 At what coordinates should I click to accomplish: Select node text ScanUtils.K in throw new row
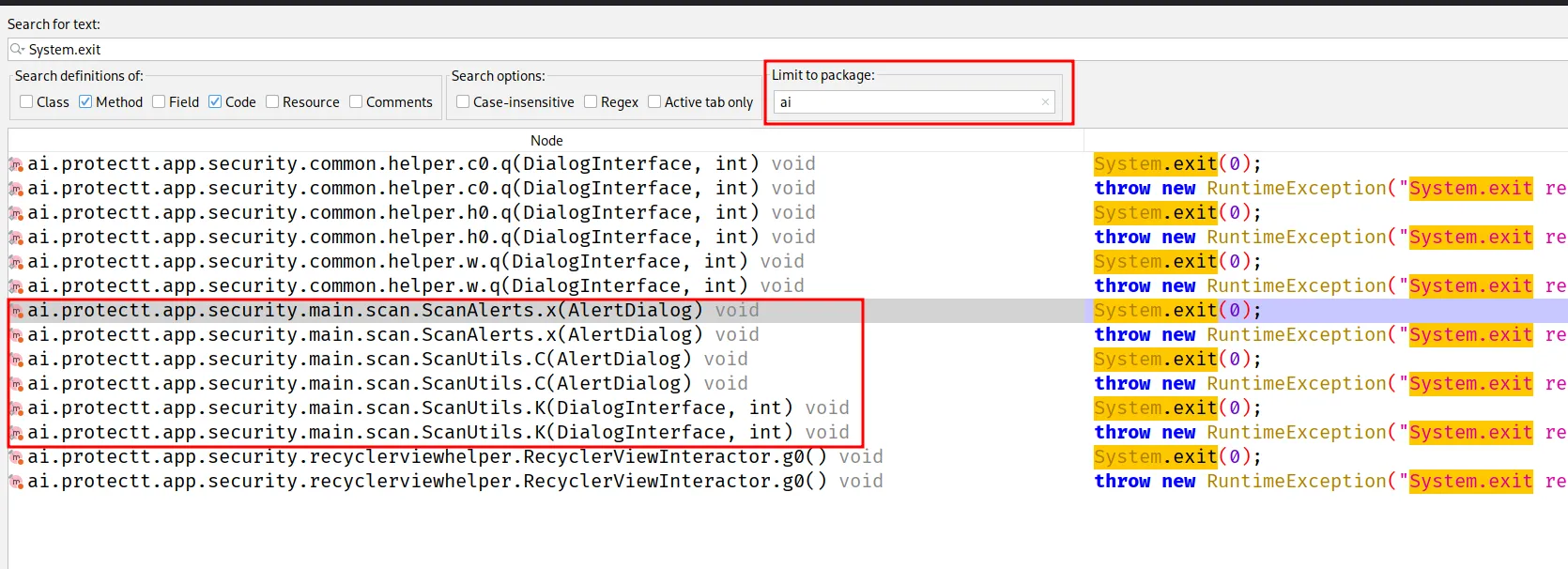tap(438, 433)
